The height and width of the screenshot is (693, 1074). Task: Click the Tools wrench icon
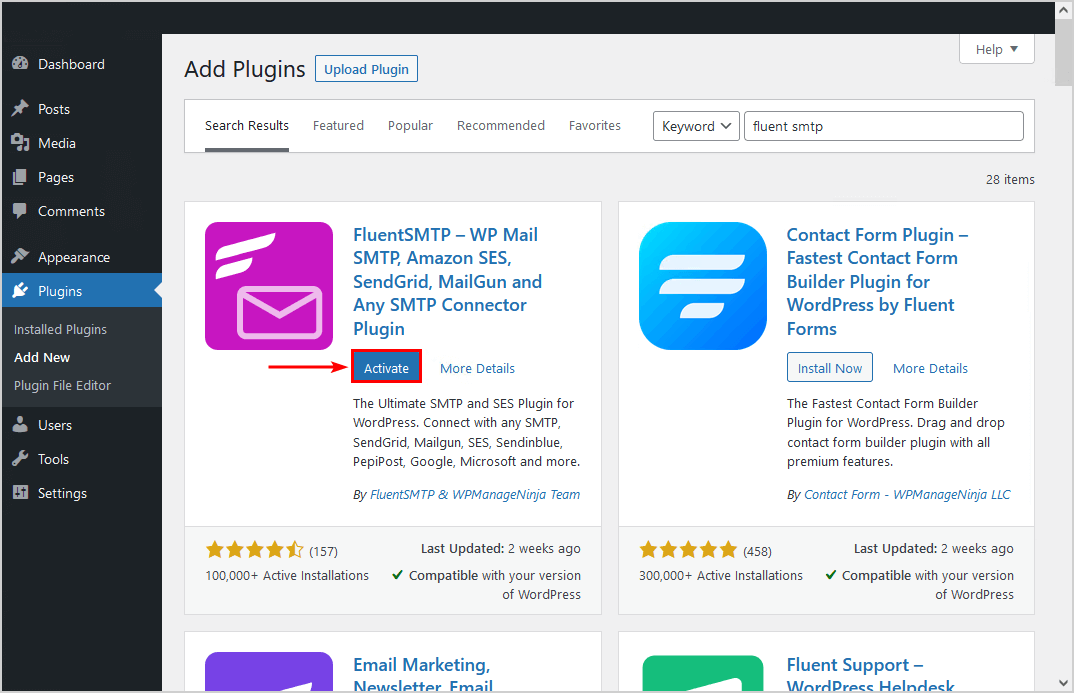pyautogui.click(x=21, y=459)
